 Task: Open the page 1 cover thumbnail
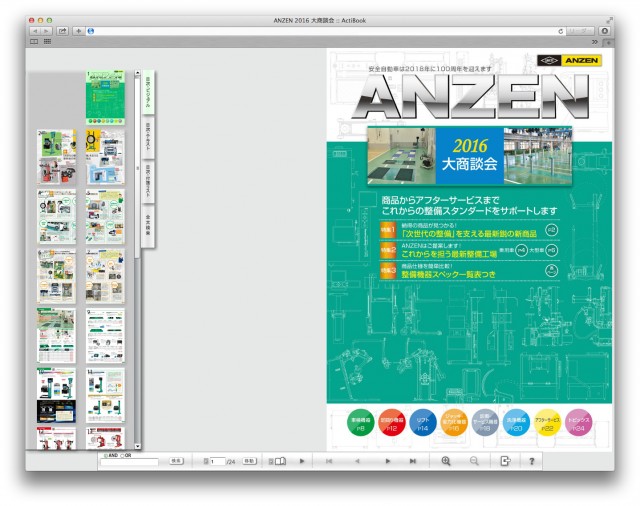click(105, 98)
